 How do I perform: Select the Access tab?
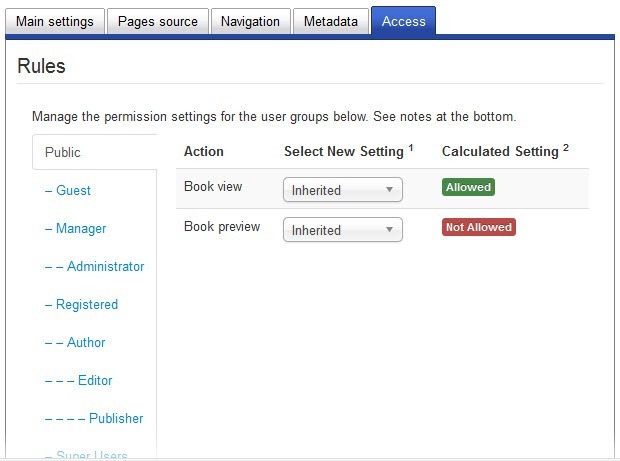click(x=403, y=21)
